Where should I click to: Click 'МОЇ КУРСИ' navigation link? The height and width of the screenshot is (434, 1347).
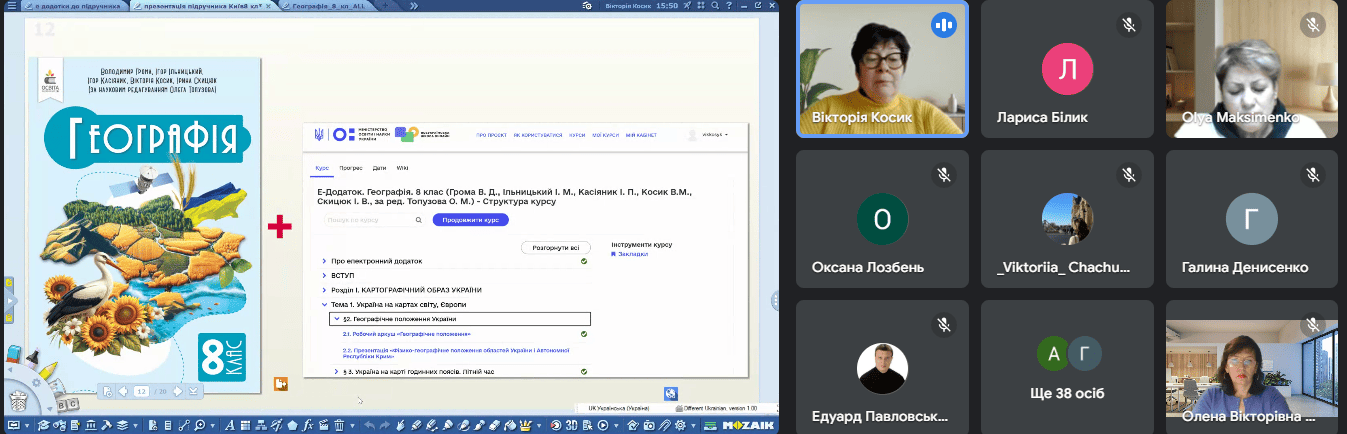pos(606,135)
